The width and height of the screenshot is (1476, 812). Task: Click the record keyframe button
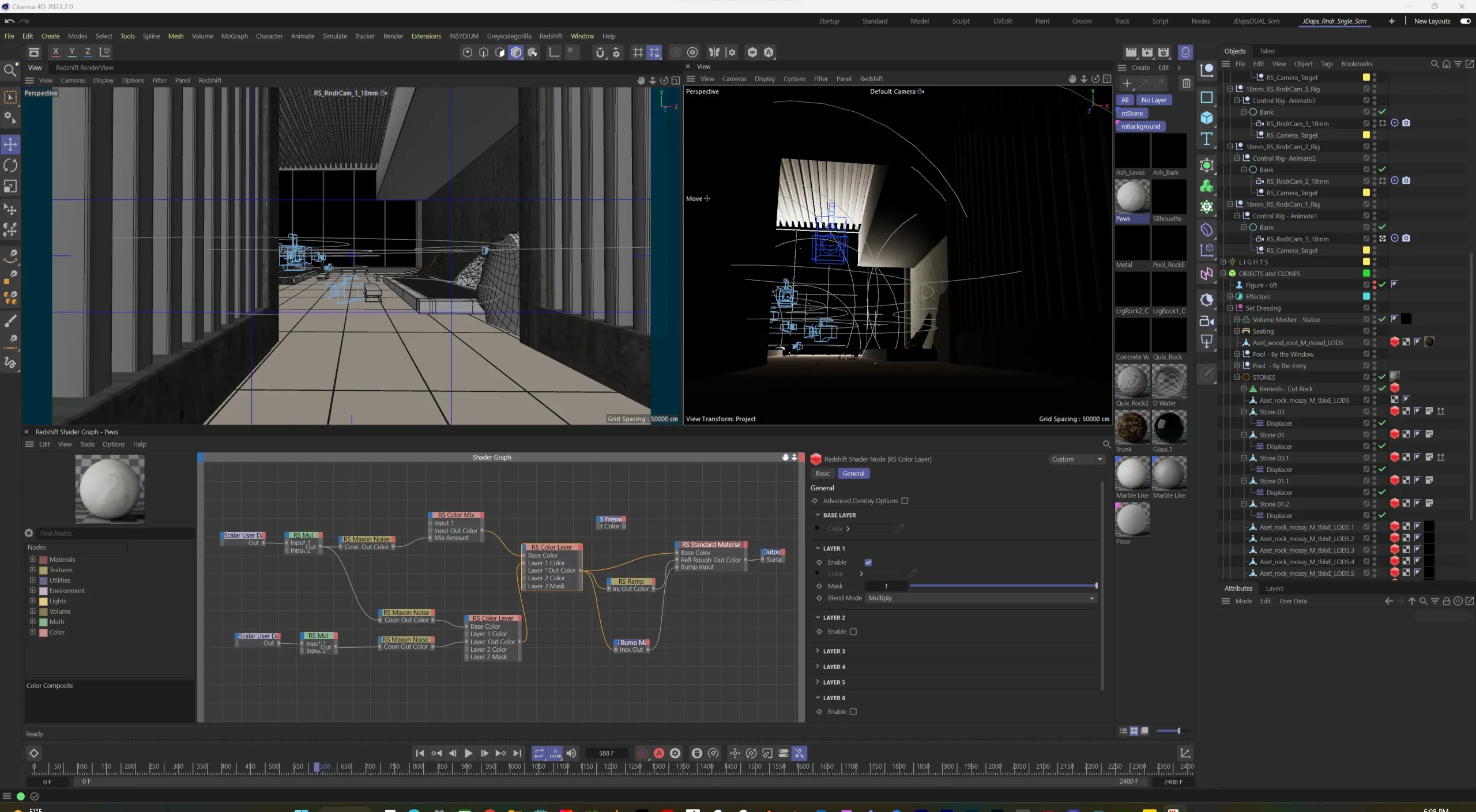642,753
